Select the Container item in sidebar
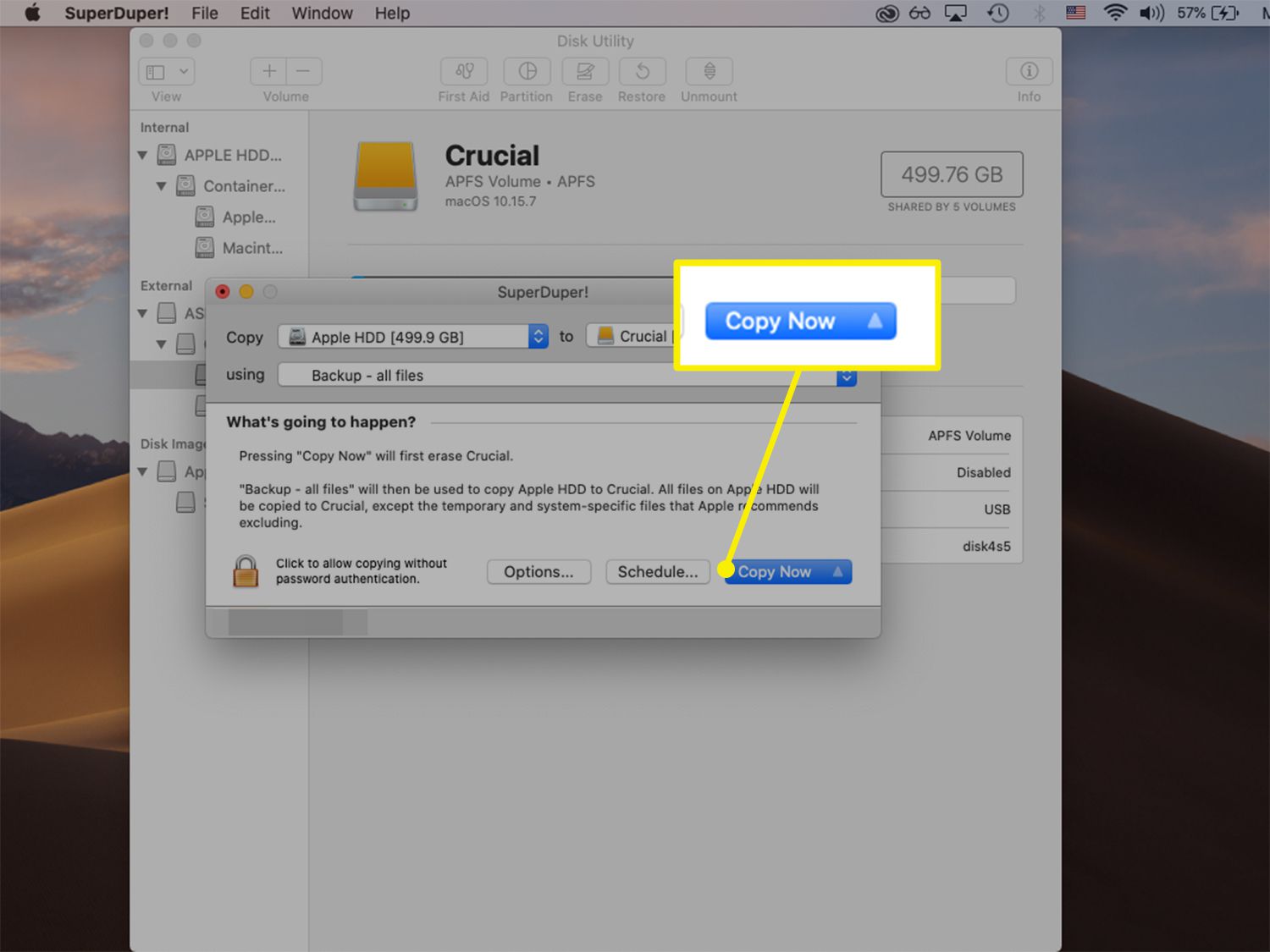1270x952 pixels. pos(244,186)
